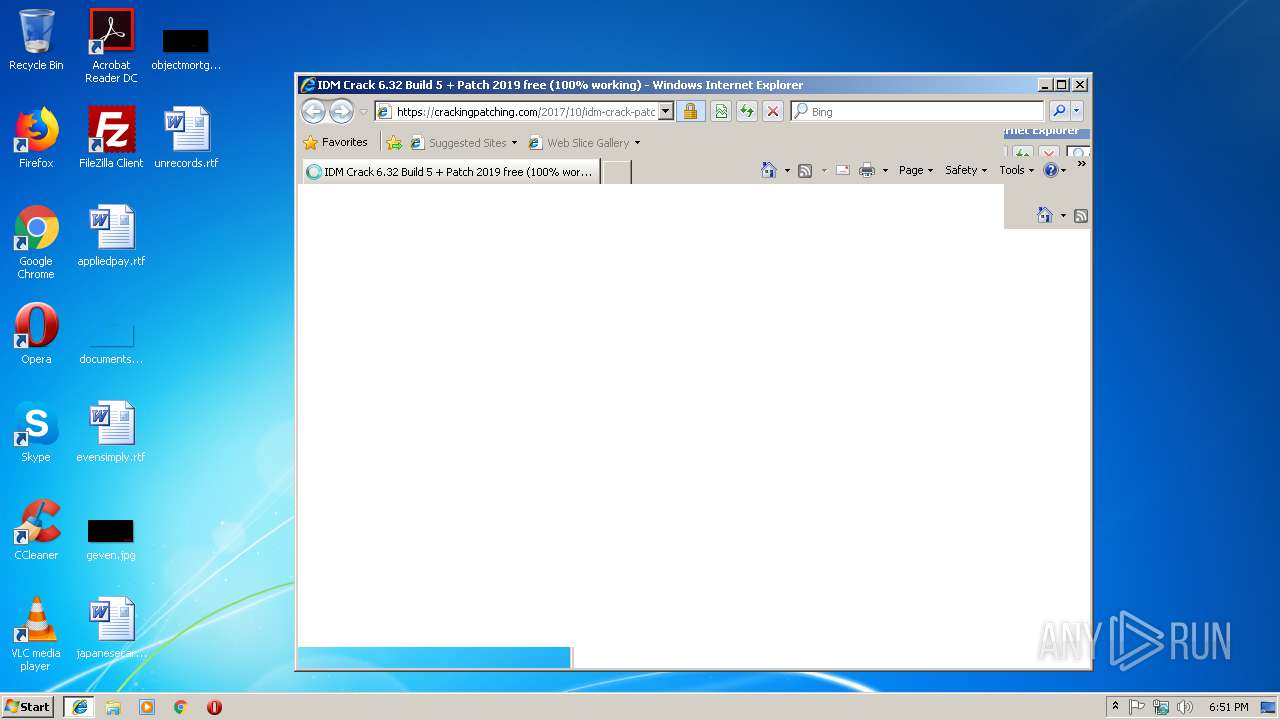Open the Google Chrome desktop shortcut
This screenshot has width=1280, height=720.
click(x=36, y=242)
